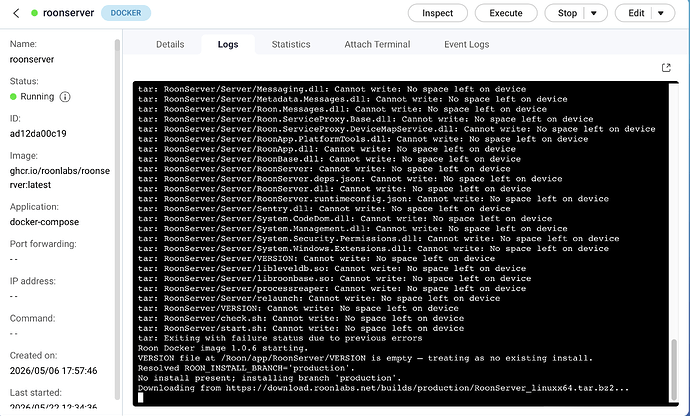Screen dimensions: 690x416
Task: Click the docker-compose application value
Action: tap(44, 222)
